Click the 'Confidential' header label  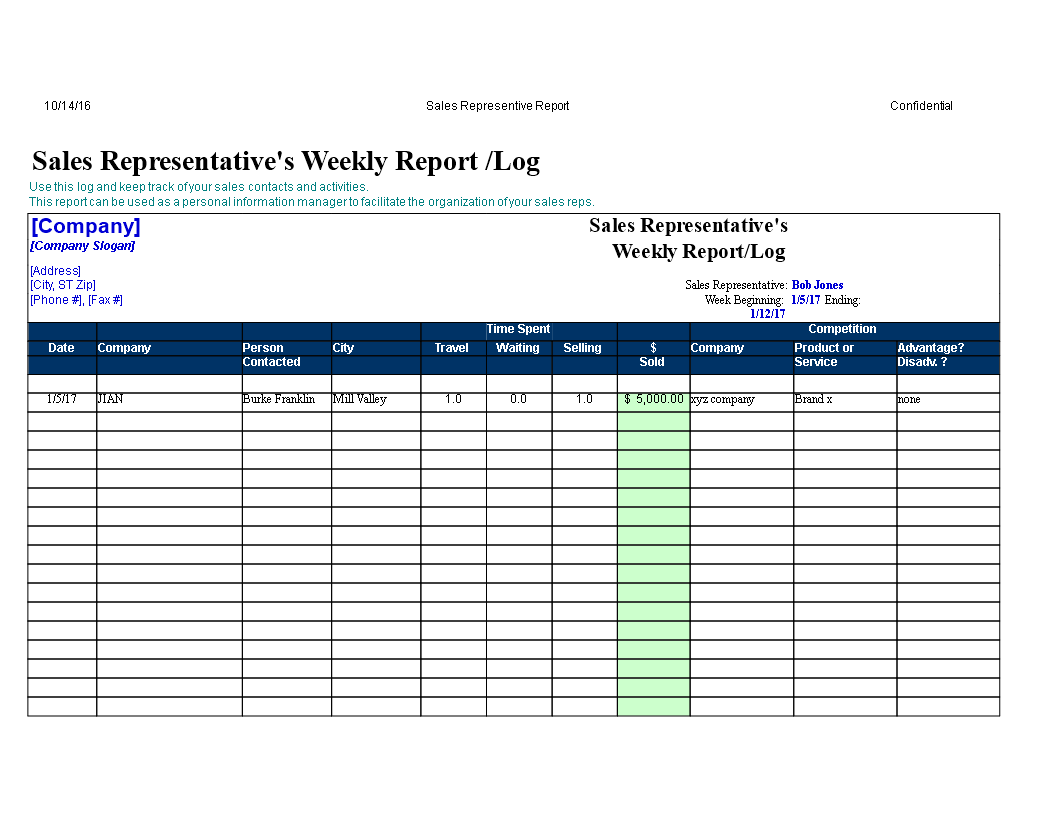point(921,106)
